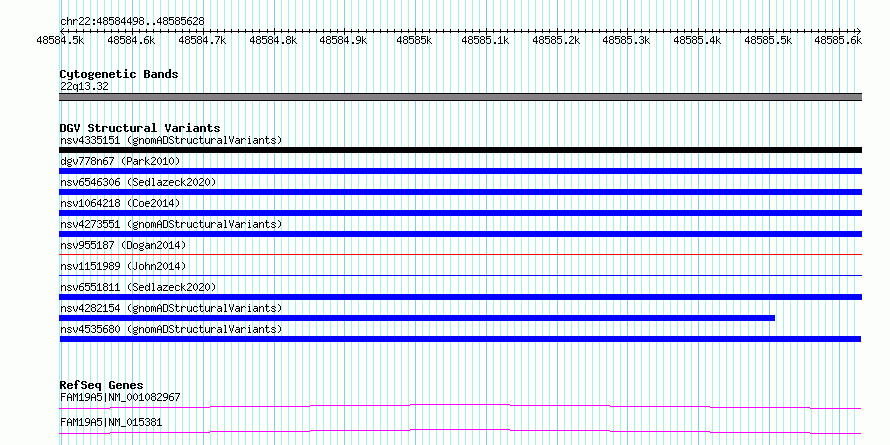Click the 48584.9k ruler tick label
Image resolution: width=890 pixels, height=445 pixels.
[x=343, y=40]
